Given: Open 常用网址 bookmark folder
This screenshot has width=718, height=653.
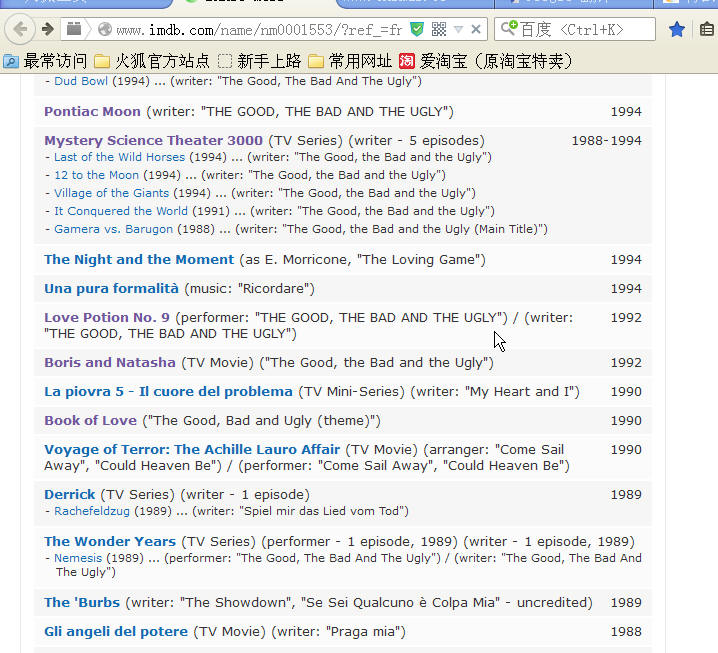Looking at the screenshot, I should pos(349,61).
